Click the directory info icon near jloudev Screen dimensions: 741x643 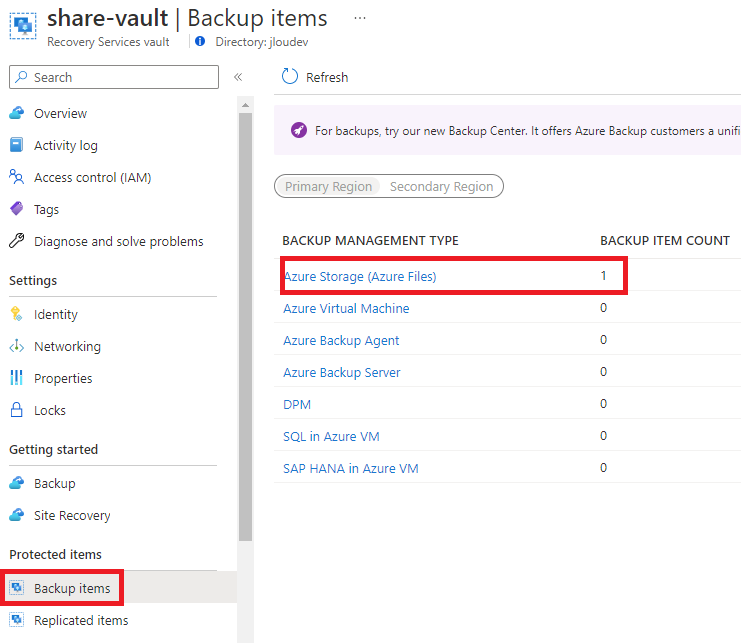pyautogui.click(x=200, y=42)
